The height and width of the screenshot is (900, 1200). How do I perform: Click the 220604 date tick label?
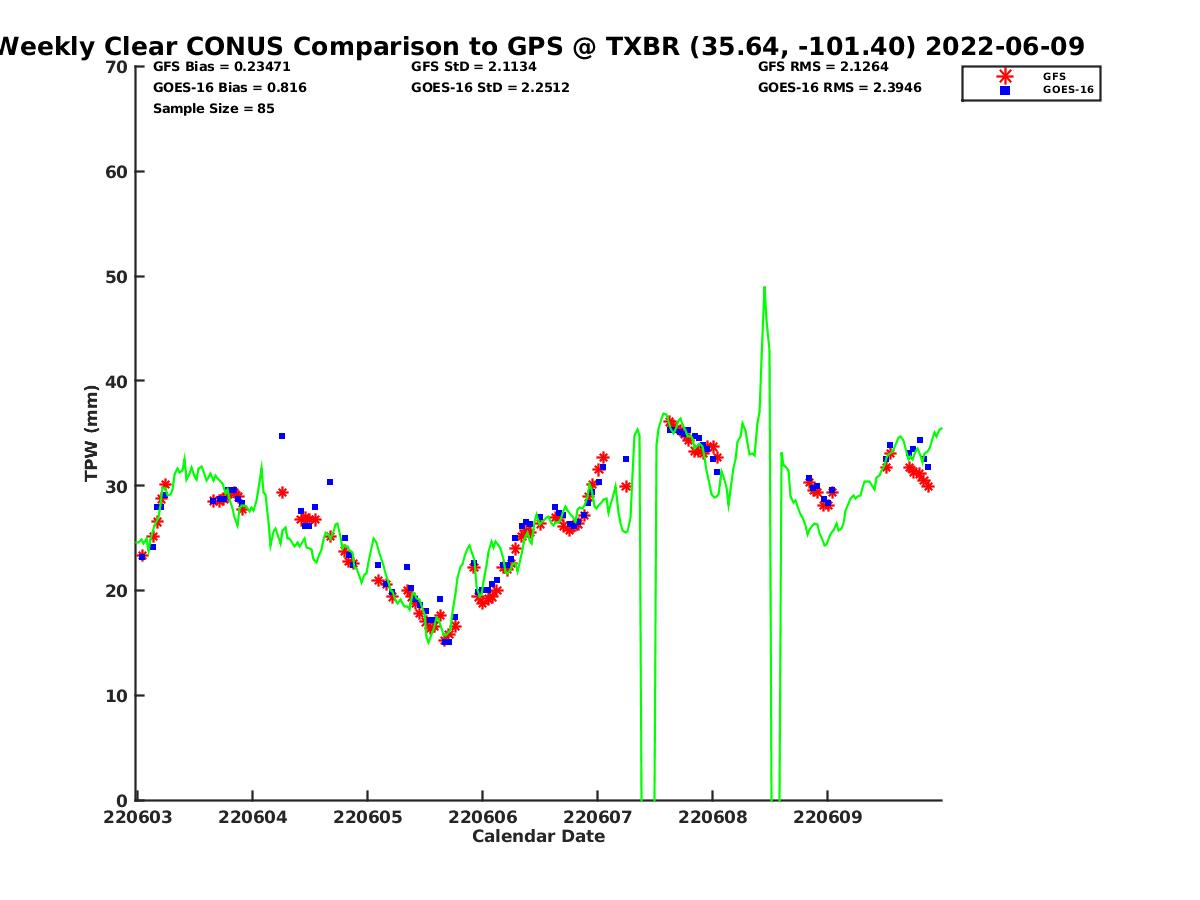pos(253,817)
